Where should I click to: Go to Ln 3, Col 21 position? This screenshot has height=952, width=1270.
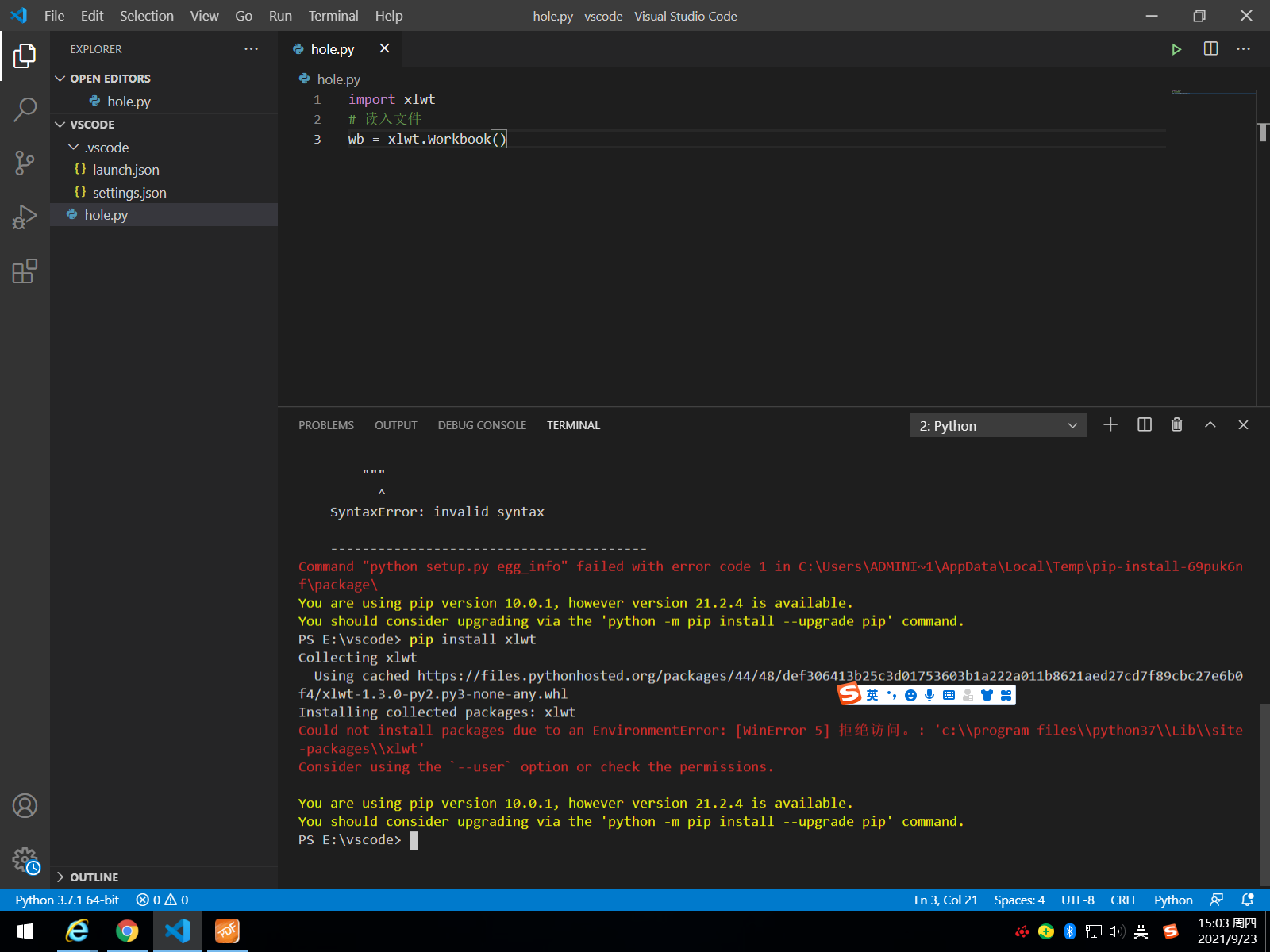pos(945,900)
